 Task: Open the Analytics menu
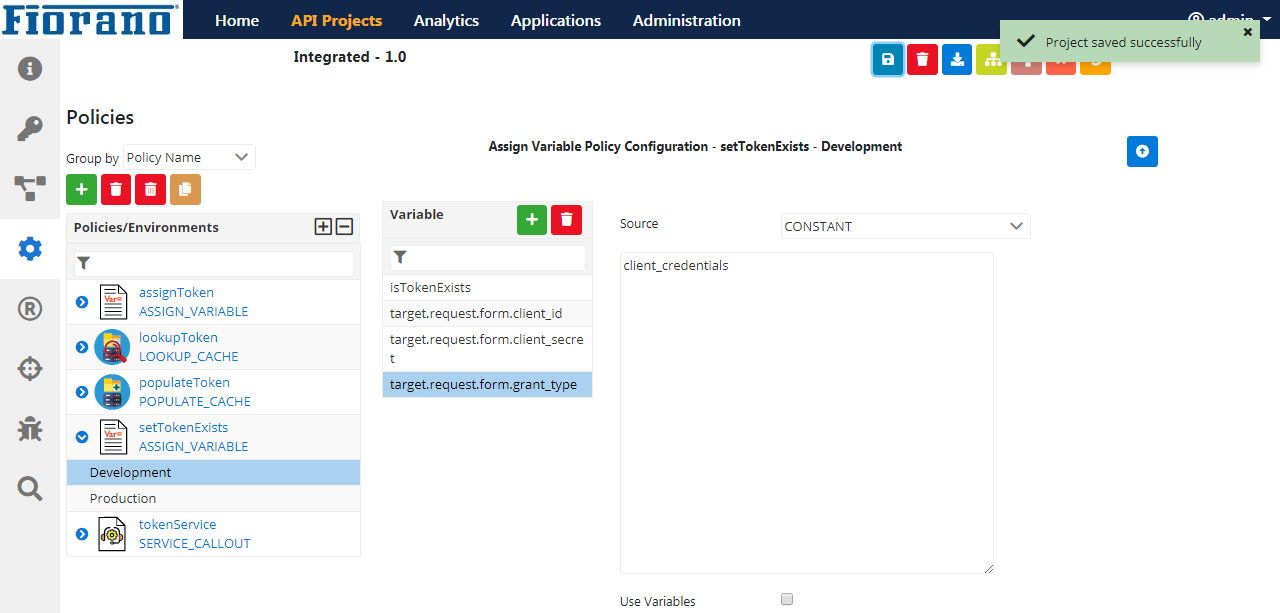click(446, 20)
